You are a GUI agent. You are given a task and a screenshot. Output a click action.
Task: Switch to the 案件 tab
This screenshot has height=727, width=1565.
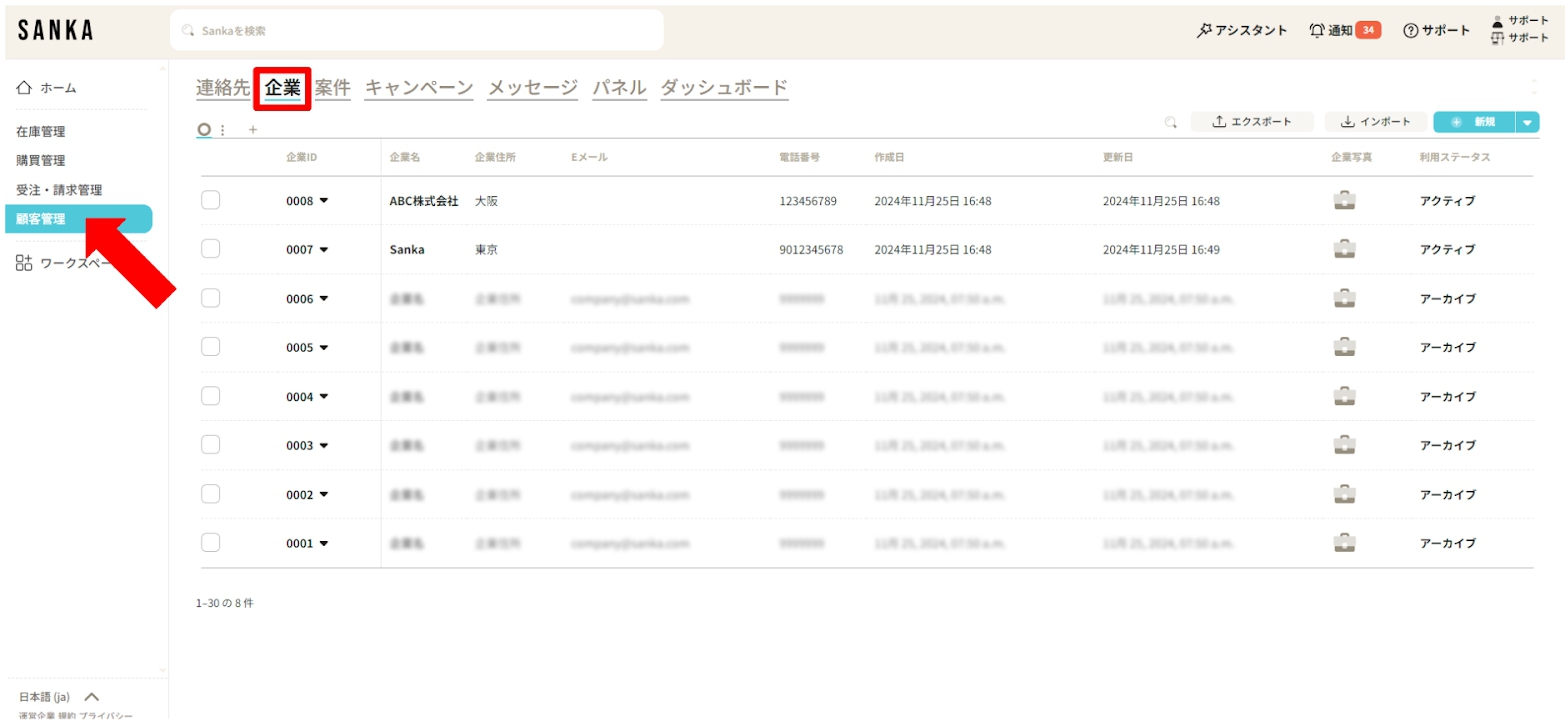pyautogui.click(x=333, y=88)
